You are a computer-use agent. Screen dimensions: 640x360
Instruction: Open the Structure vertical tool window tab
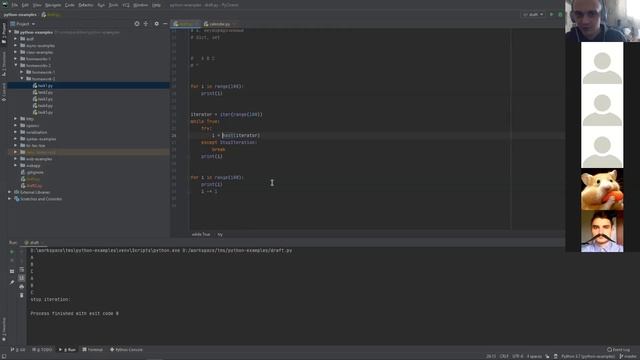pos(4,64)
